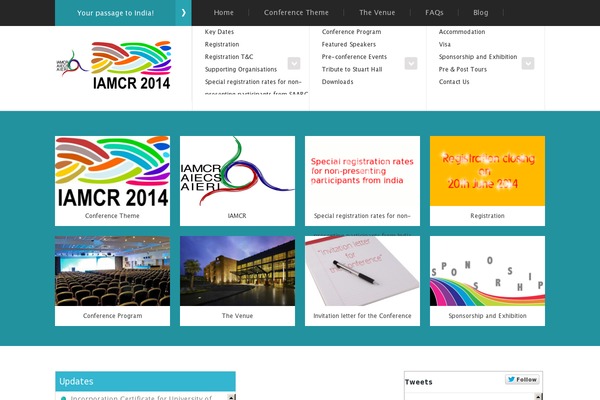Click the Twitter Follow button
Screen dimensions: 600x400
(x=522, y=379)
